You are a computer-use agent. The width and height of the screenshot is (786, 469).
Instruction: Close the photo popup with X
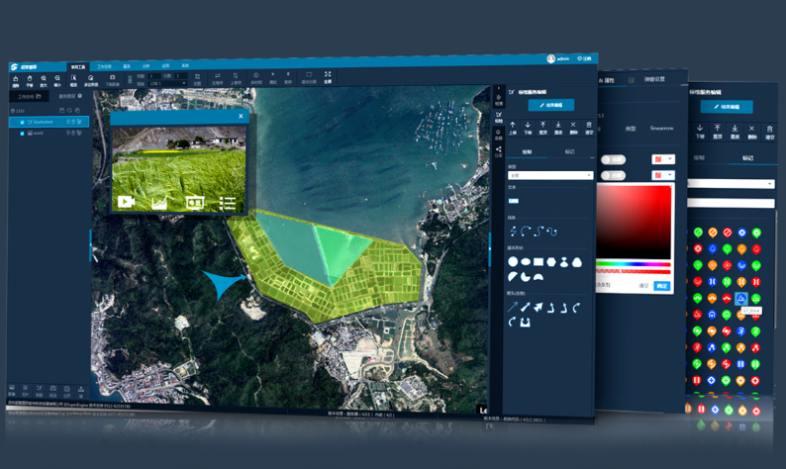coord(241,116)
